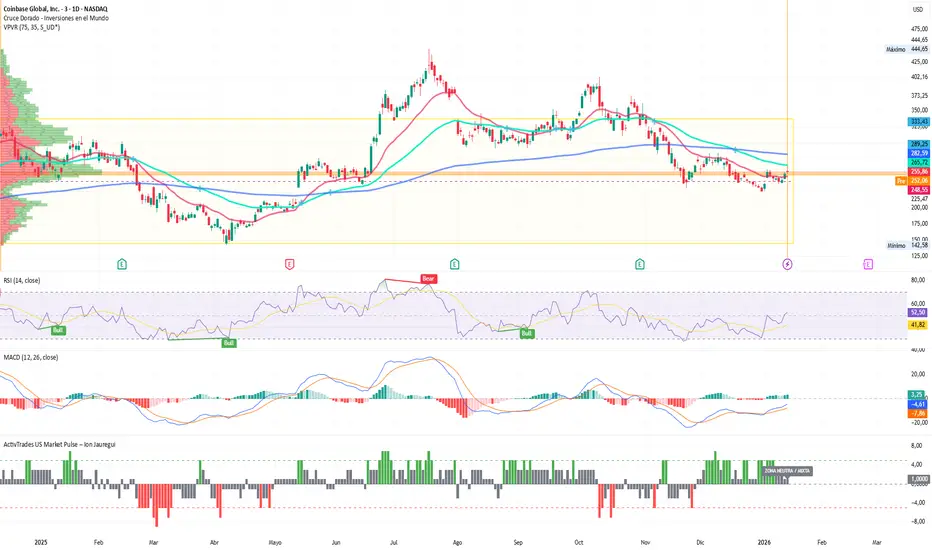Click the orange 252,06 price label

click(919, 181)
